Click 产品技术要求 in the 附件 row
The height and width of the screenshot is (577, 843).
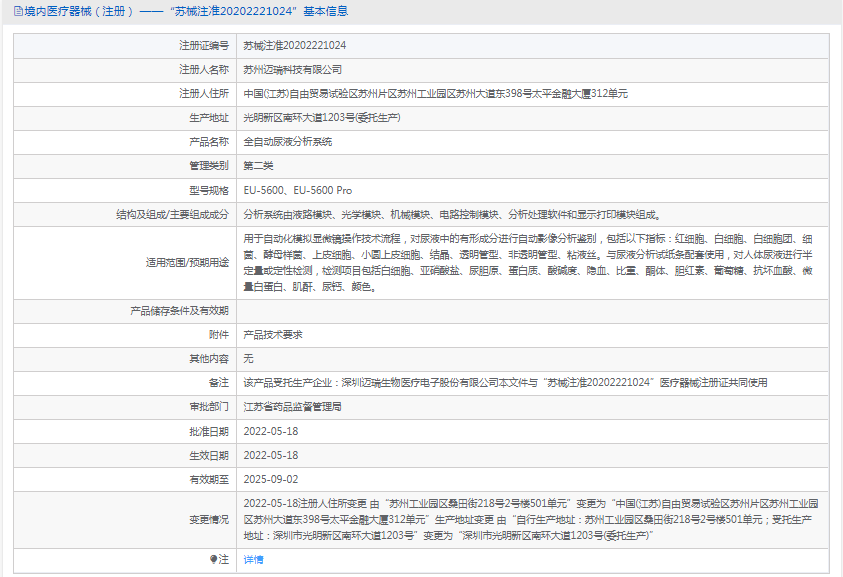click(273, 335)
